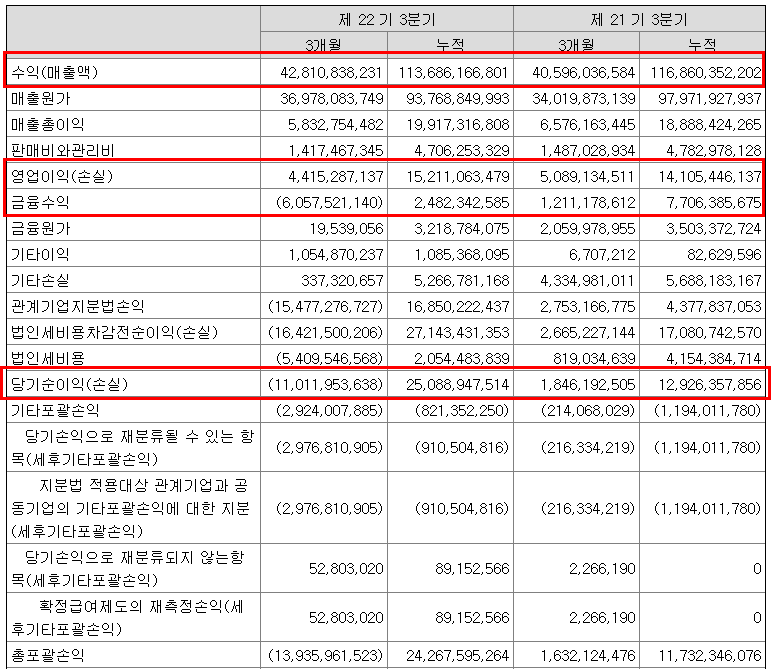Select pre-tax income value (16,421,500,206)
Screen dimensions: 771x669
pyautogui.click(x=325, y=333)
